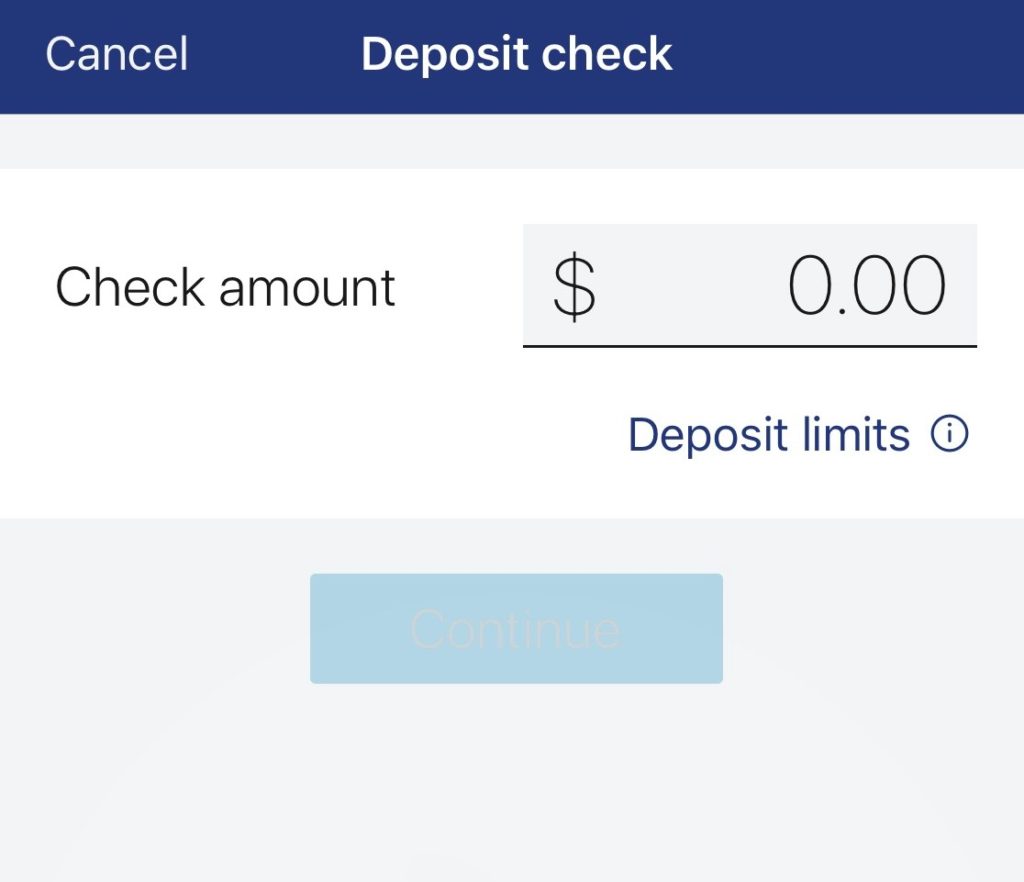The image size is (1024, 882).
Task: Select the Deposit limits text link
Action: [x=769, y=433]
